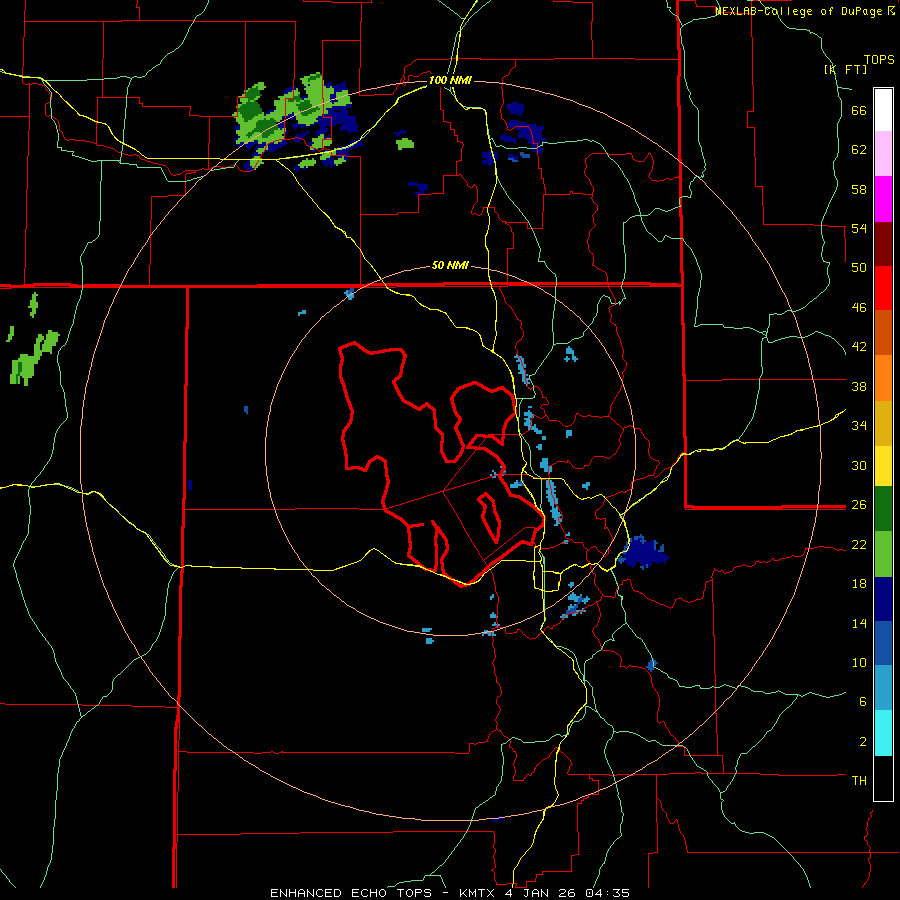Click the black TH legend swatch
900x900 pixels.
click(x=883, y=778)
